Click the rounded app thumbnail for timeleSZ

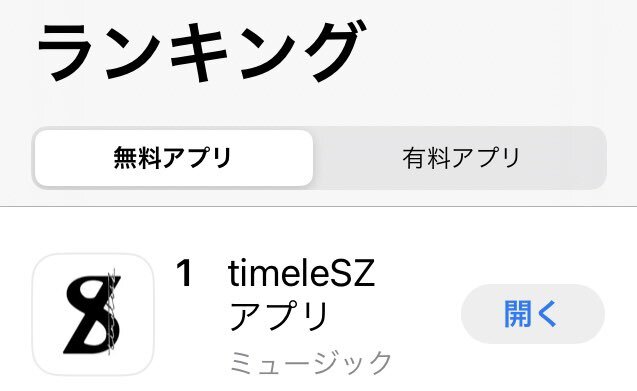click(93, 314)
